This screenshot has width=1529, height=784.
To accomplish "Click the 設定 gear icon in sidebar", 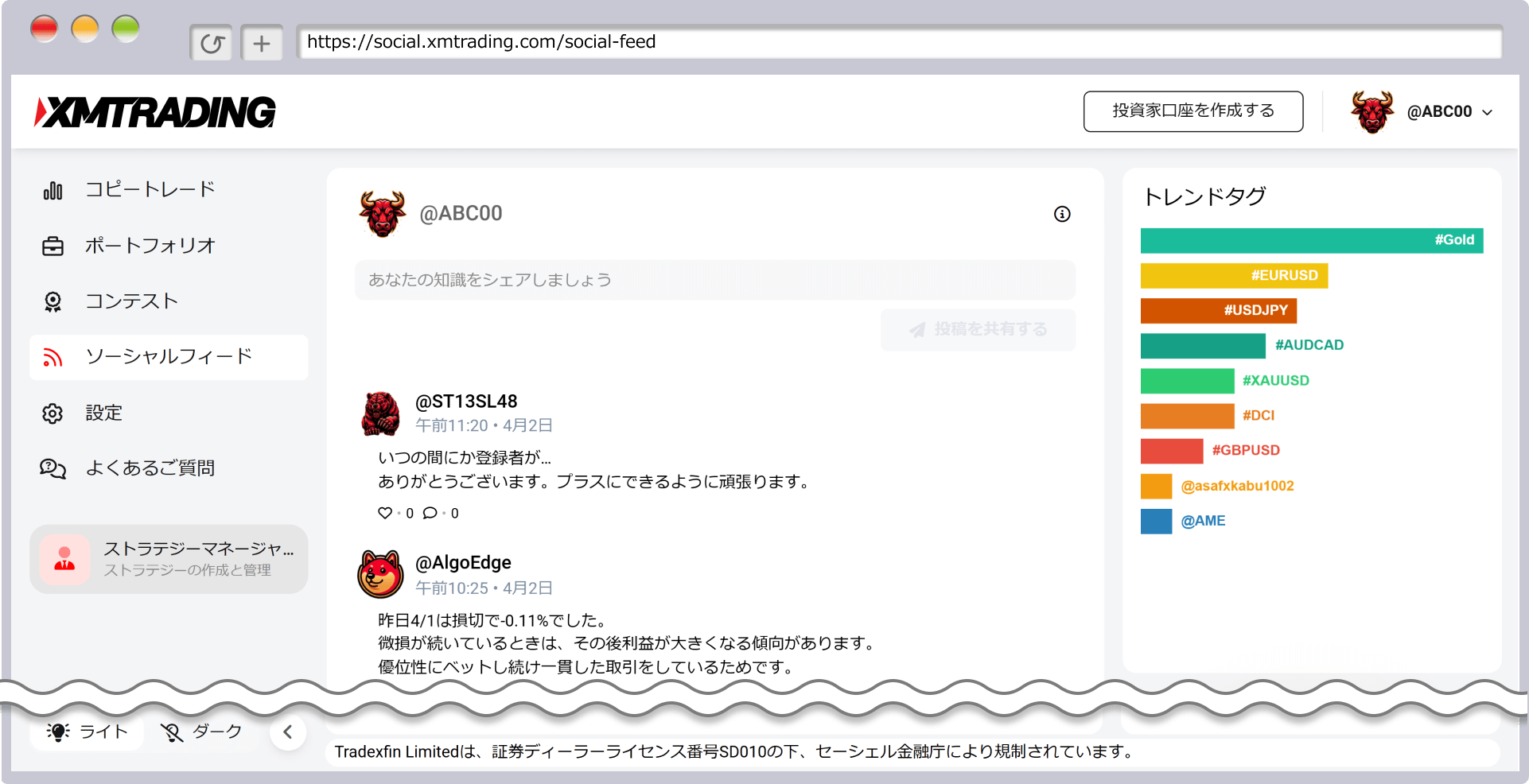I will (53, 413).
